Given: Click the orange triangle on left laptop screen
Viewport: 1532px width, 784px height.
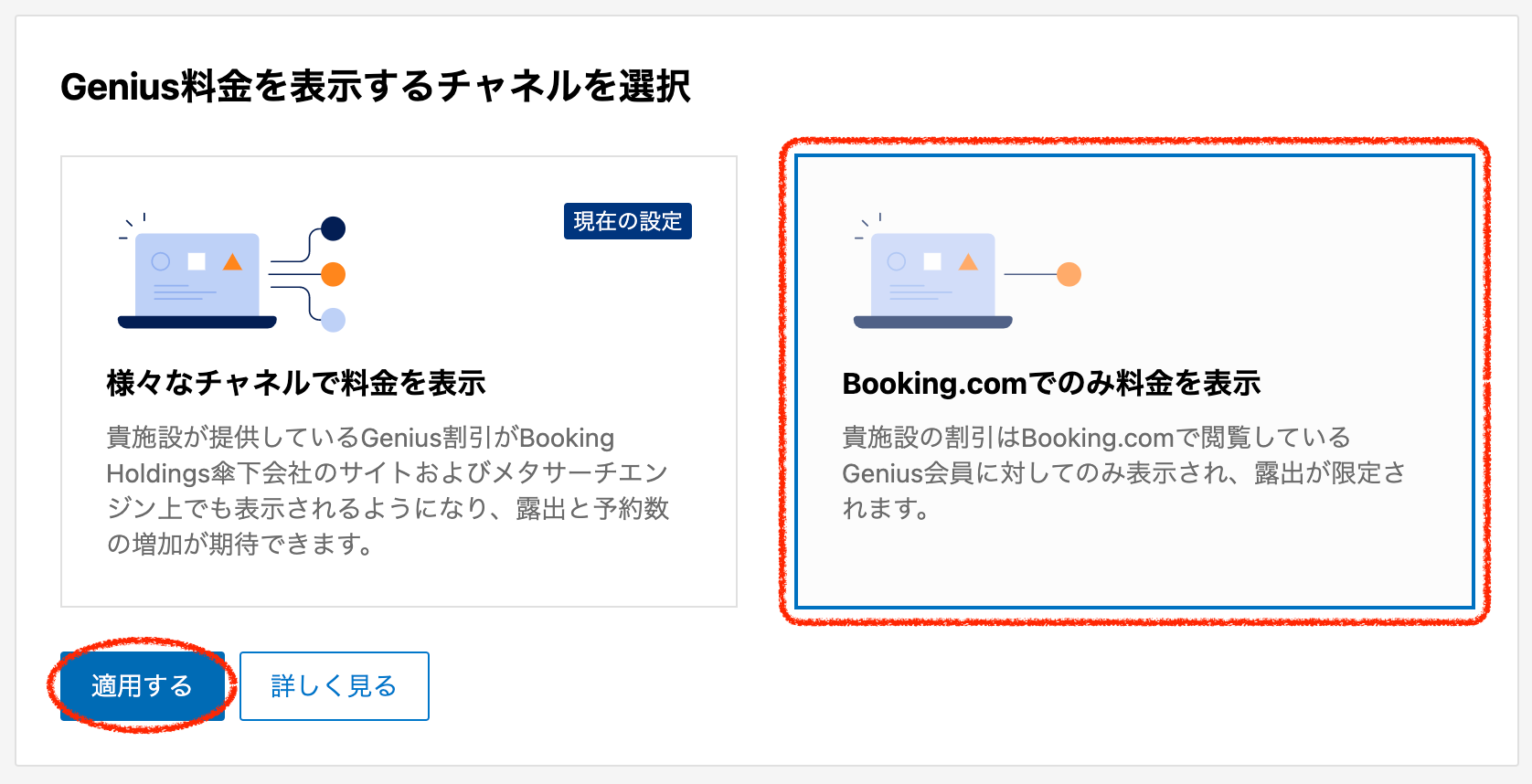Looking at the screenshot, I should (233, 262).
